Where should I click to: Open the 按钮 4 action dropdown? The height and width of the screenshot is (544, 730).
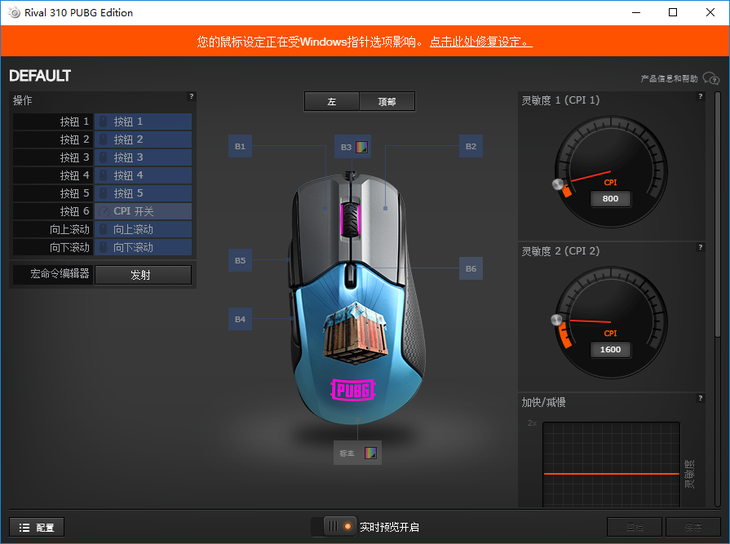(x=143, y=176)
